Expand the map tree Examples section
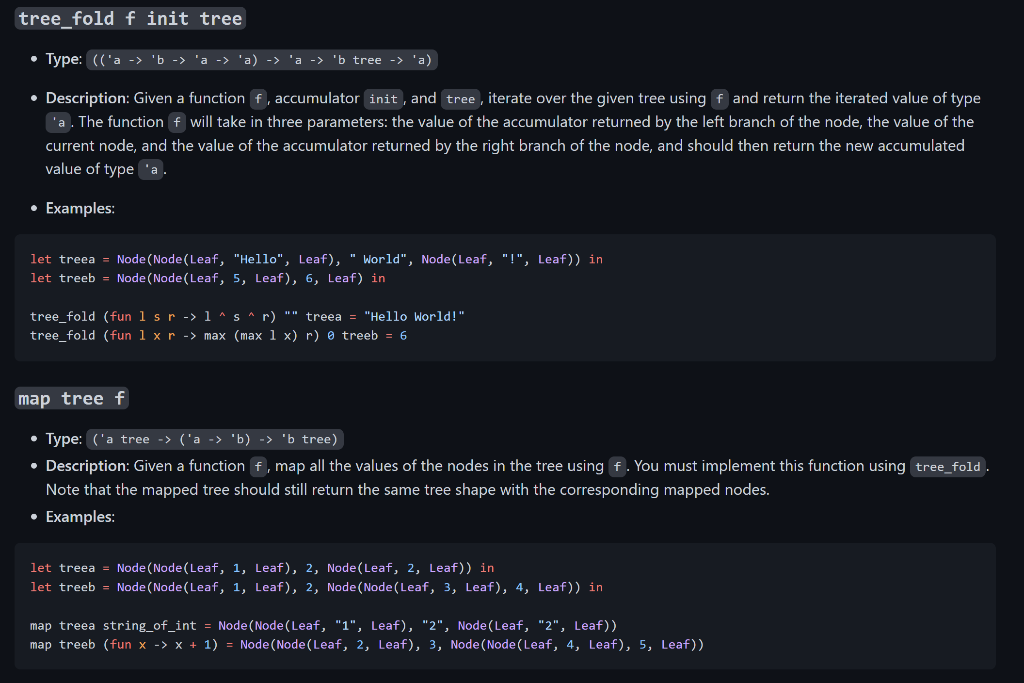This screenshot has width=1024, height=683. click(x=82, y=516)
